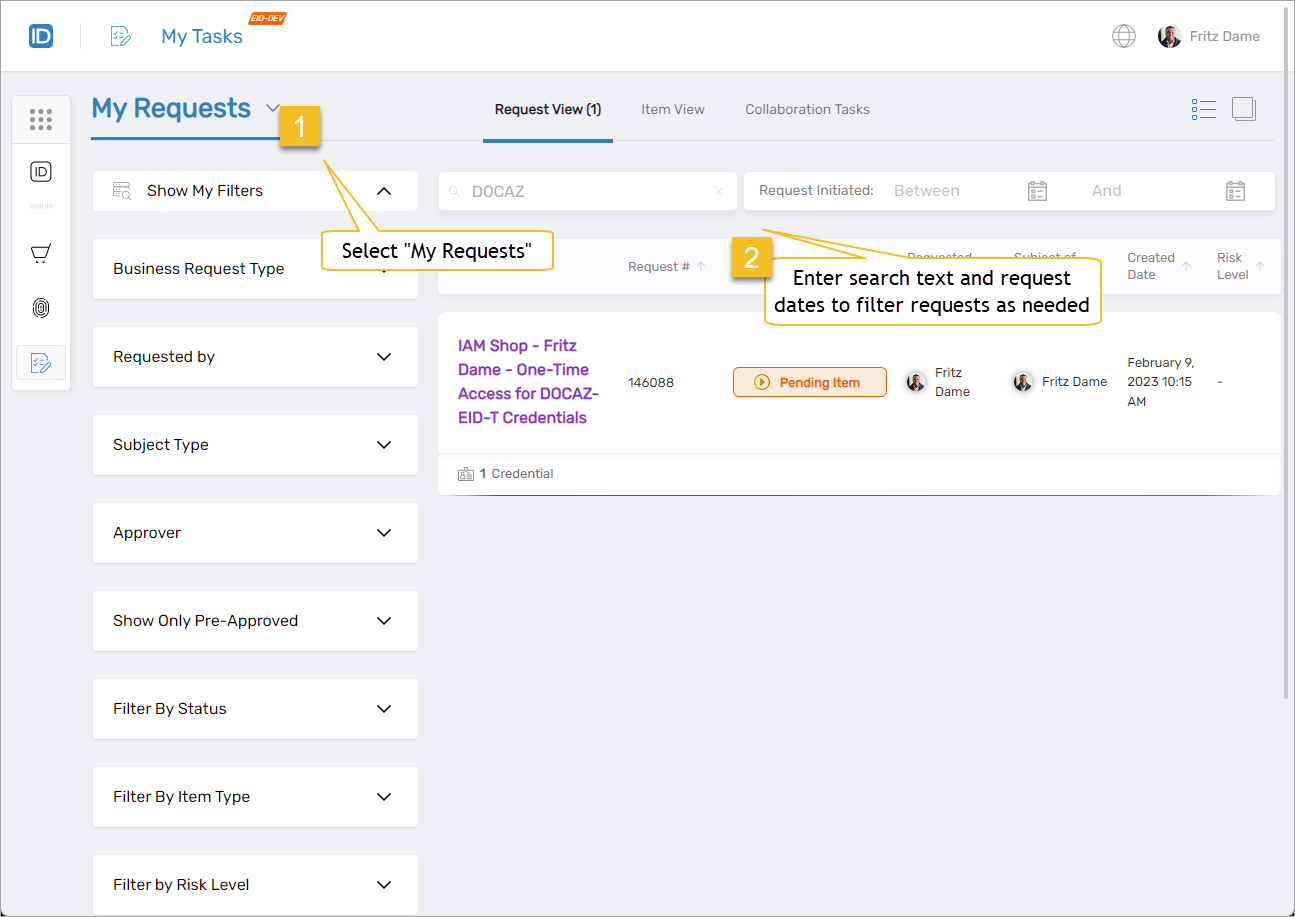The height and width of the screenshot is (917, 1295).
Task: Open the Collaboration Tasks tab
Action: (x=807, y=109)
